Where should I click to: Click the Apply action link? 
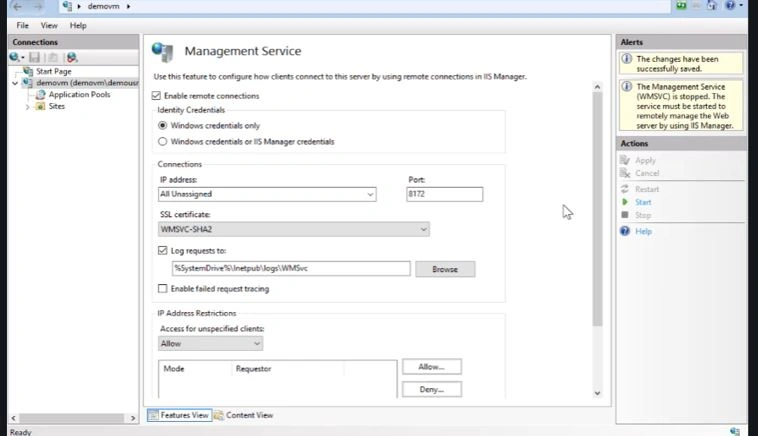click(645, 160)
